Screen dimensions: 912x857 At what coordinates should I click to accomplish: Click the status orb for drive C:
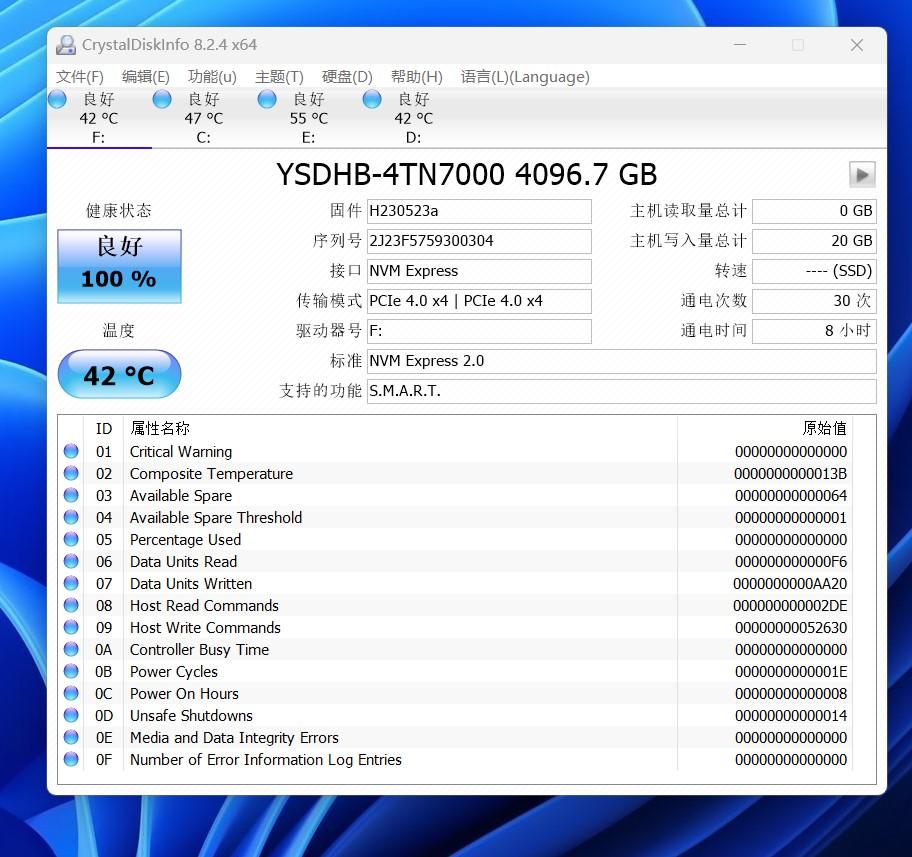pos(162,99)
